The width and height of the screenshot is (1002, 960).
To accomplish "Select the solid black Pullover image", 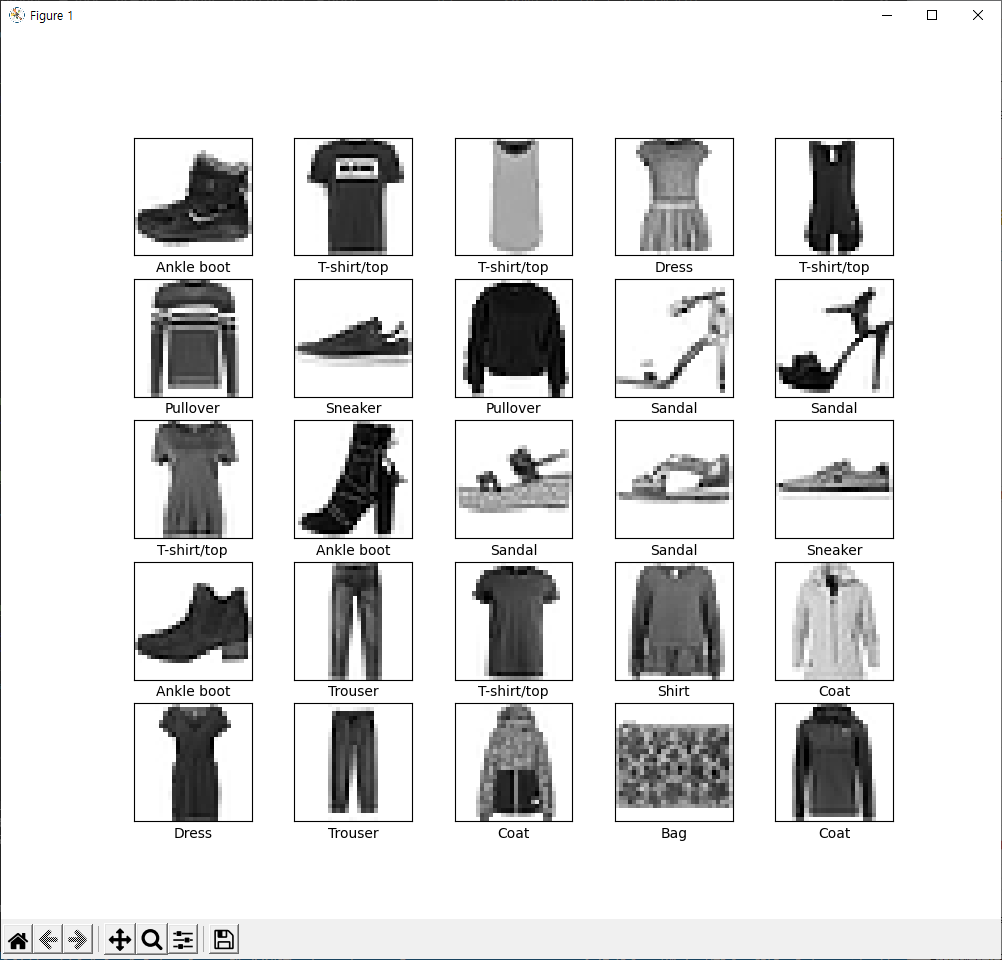I will [x=514, y=338].
